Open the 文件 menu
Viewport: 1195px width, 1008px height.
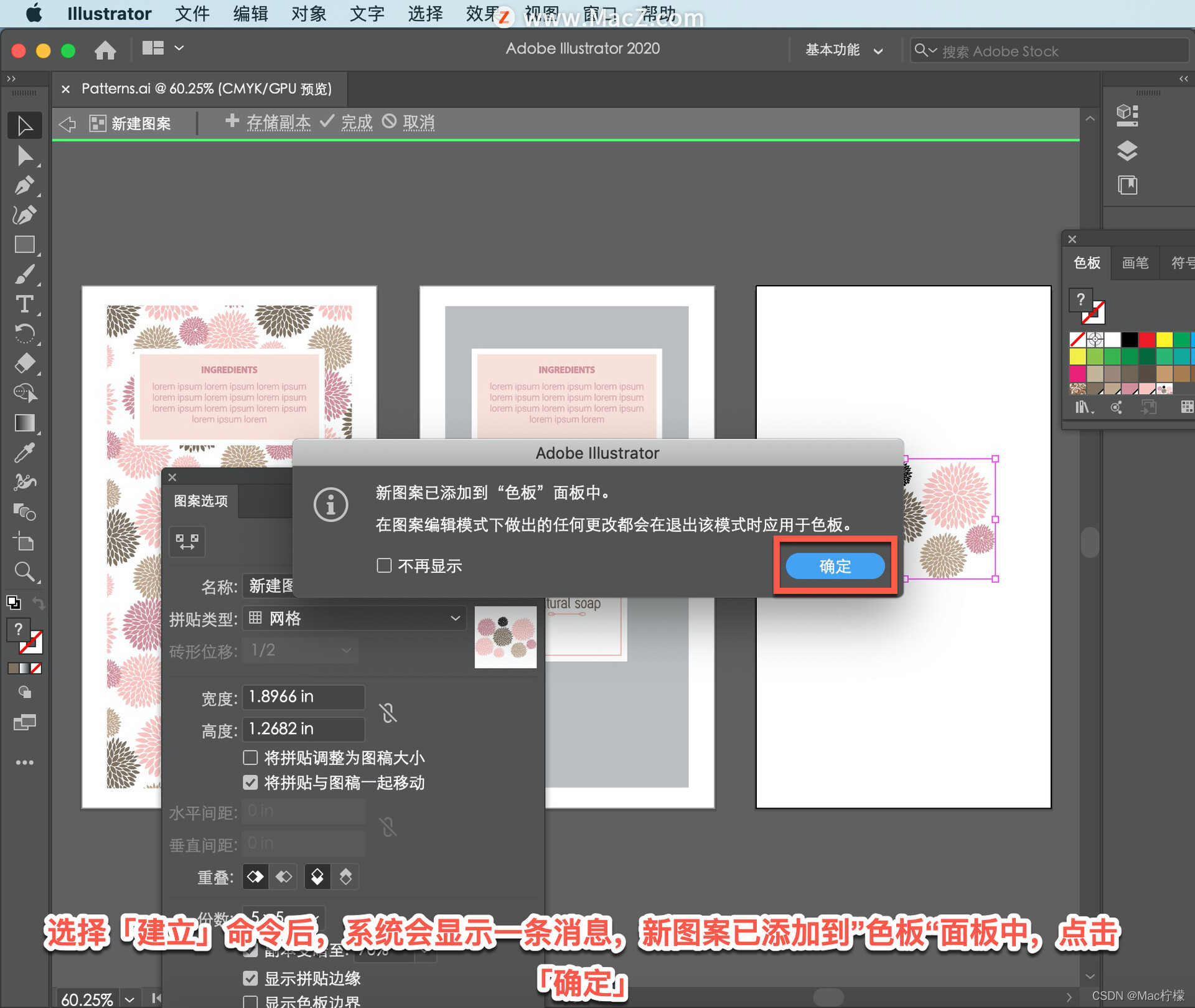click(192, 14)
